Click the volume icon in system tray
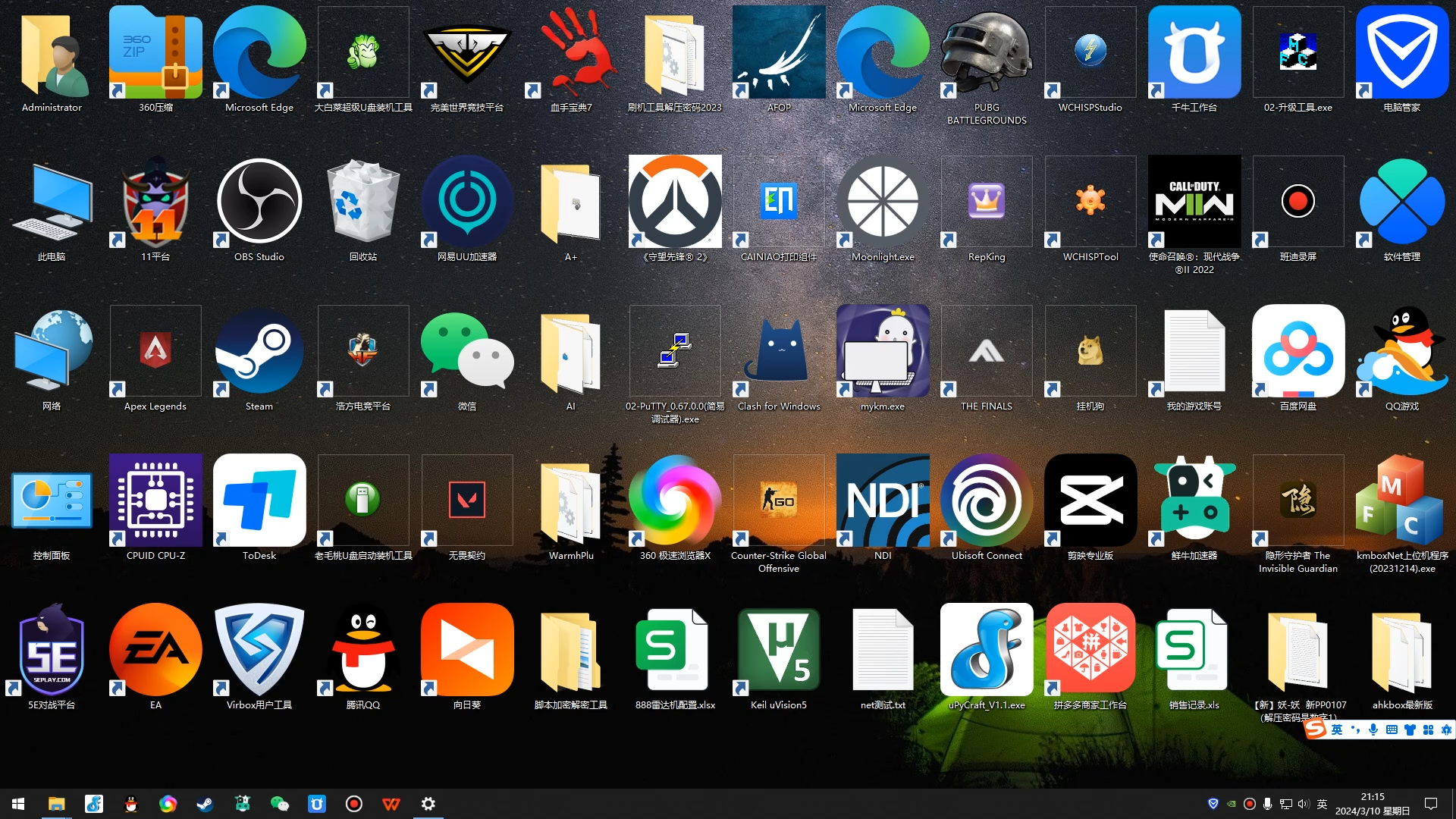Viewport: 1456px width, 819px height. click(1304, 804)
